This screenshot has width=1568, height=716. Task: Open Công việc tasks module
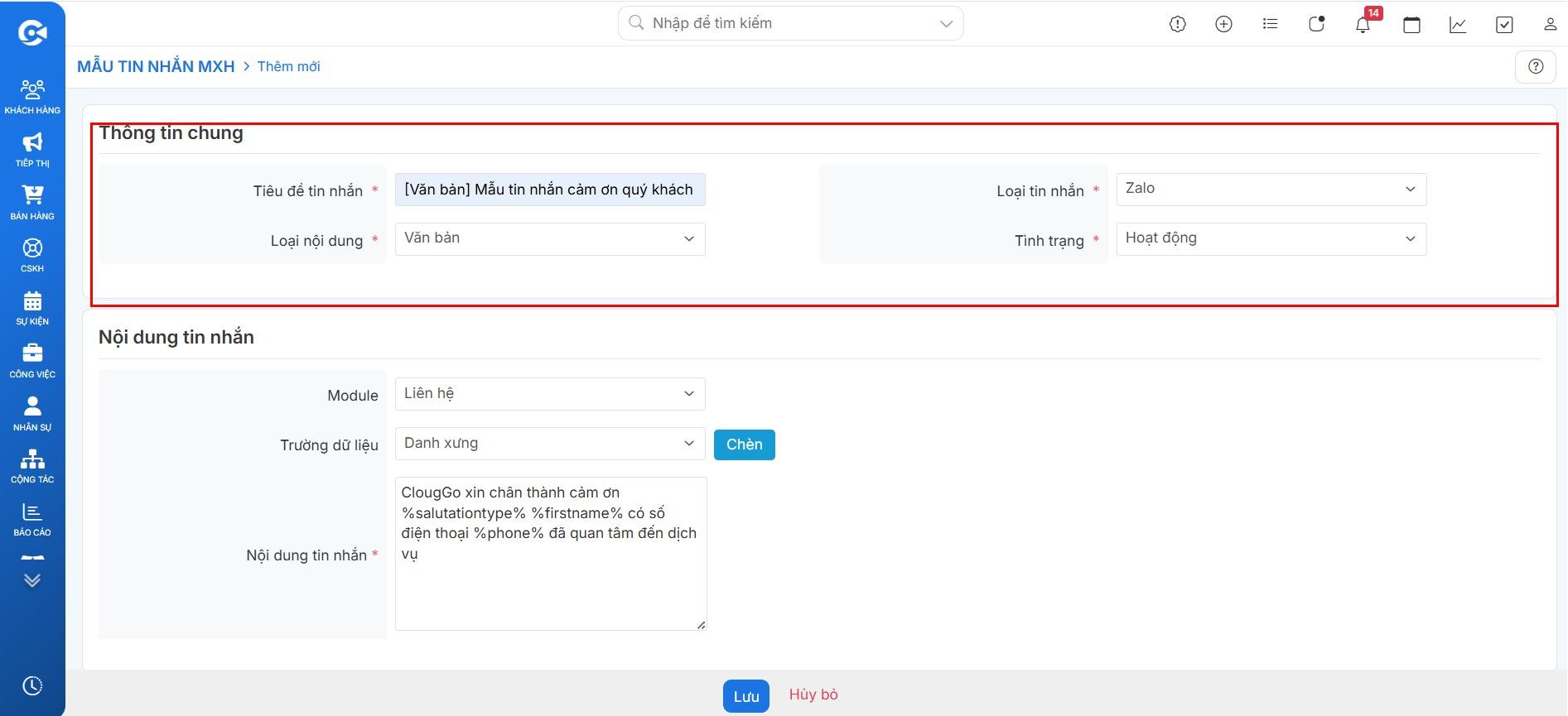pyautogui.click(x=32, y=361)
